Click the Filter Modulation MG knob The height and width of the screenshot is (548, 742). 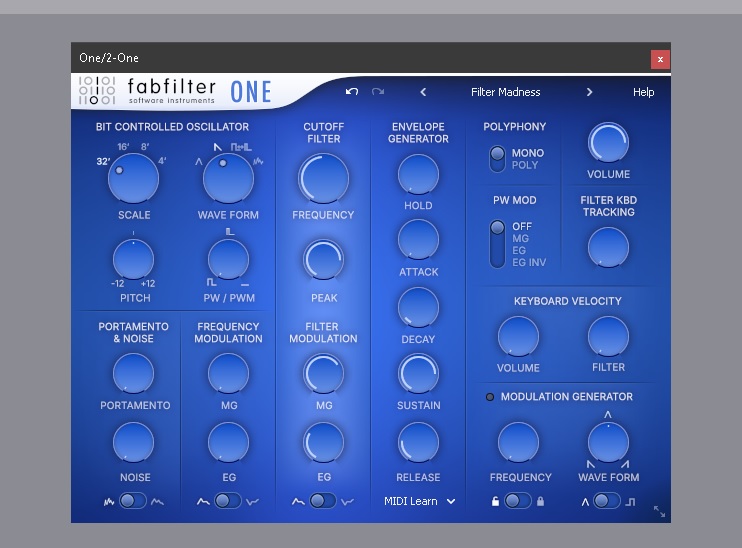pyautogui.click(x=323, y=373)
